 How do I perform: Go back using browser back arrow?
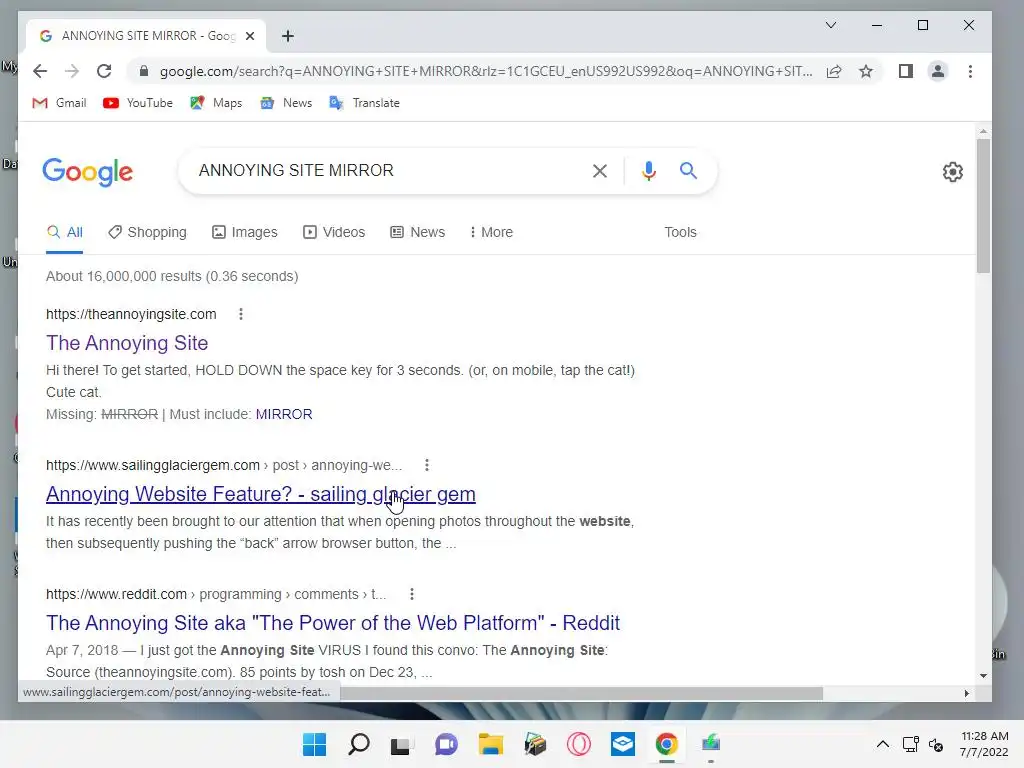click(40, 71)
